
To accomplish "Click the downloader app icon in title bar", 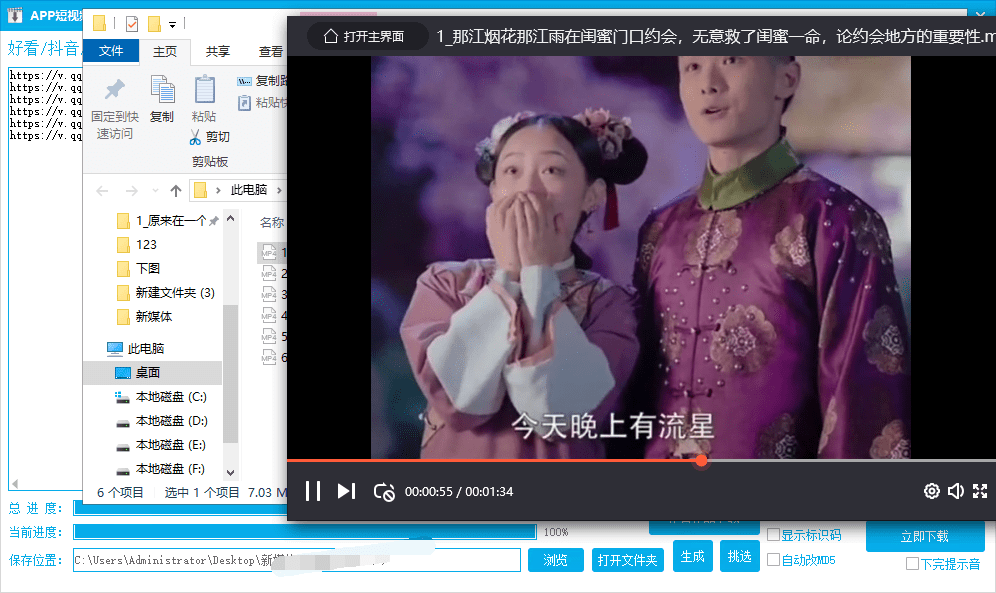I will click(x=15, y=15).
